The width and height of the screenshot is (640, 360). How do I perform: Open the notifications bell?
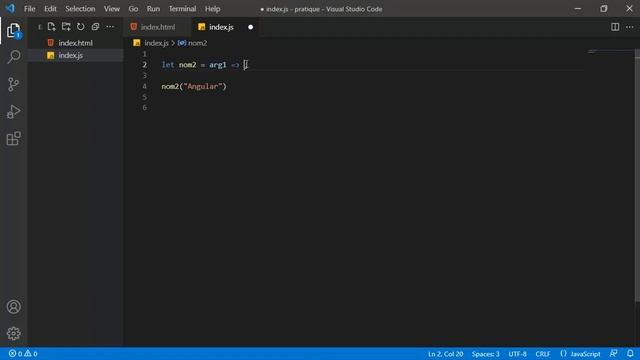point(630,353)
